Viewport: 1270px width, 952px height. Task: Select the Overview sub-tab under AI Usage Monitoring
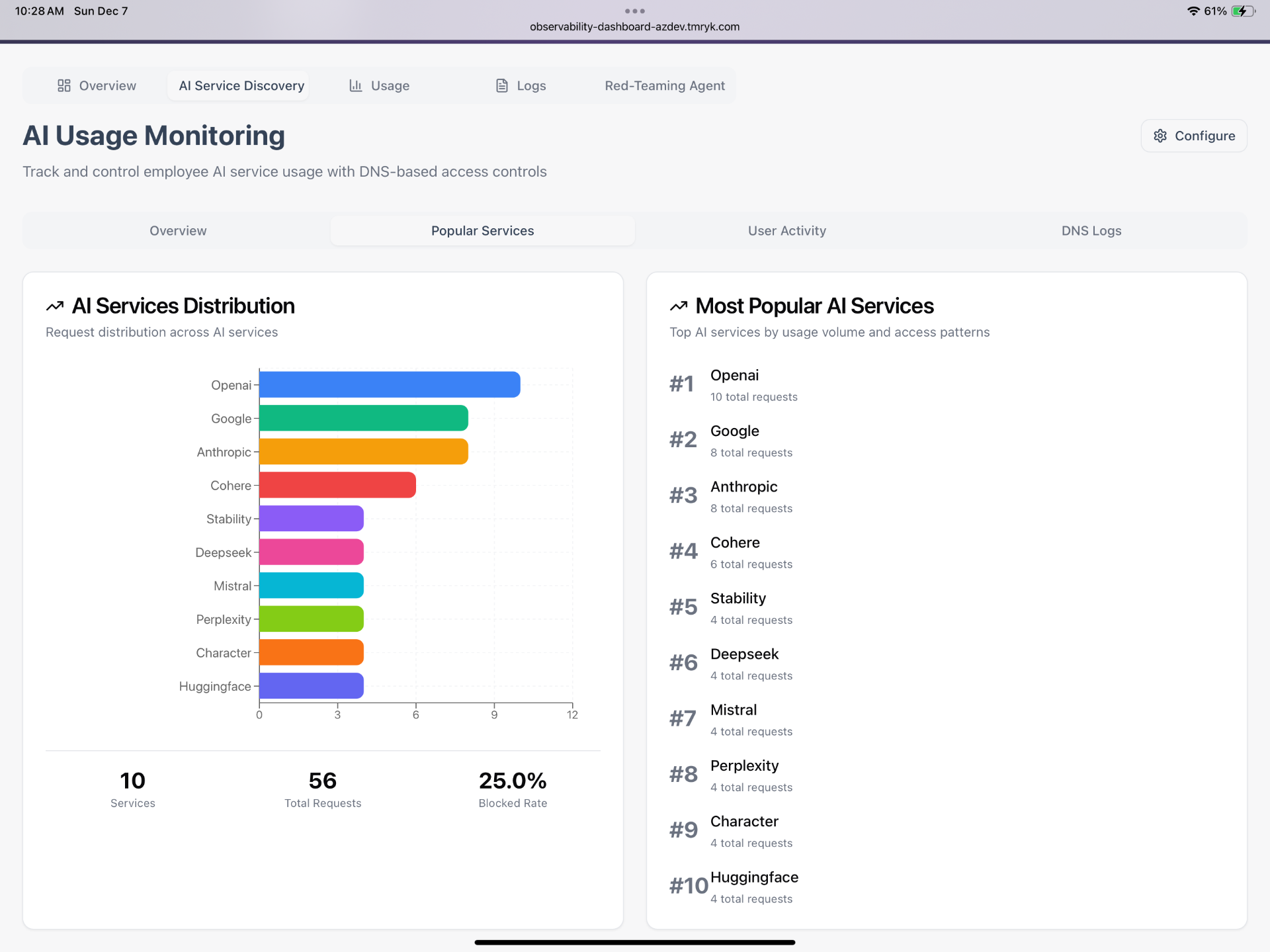click(178, 231)
